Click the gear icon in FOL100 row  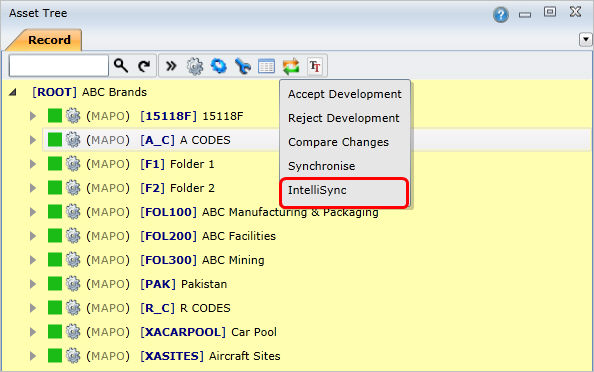tap(73, 212)
